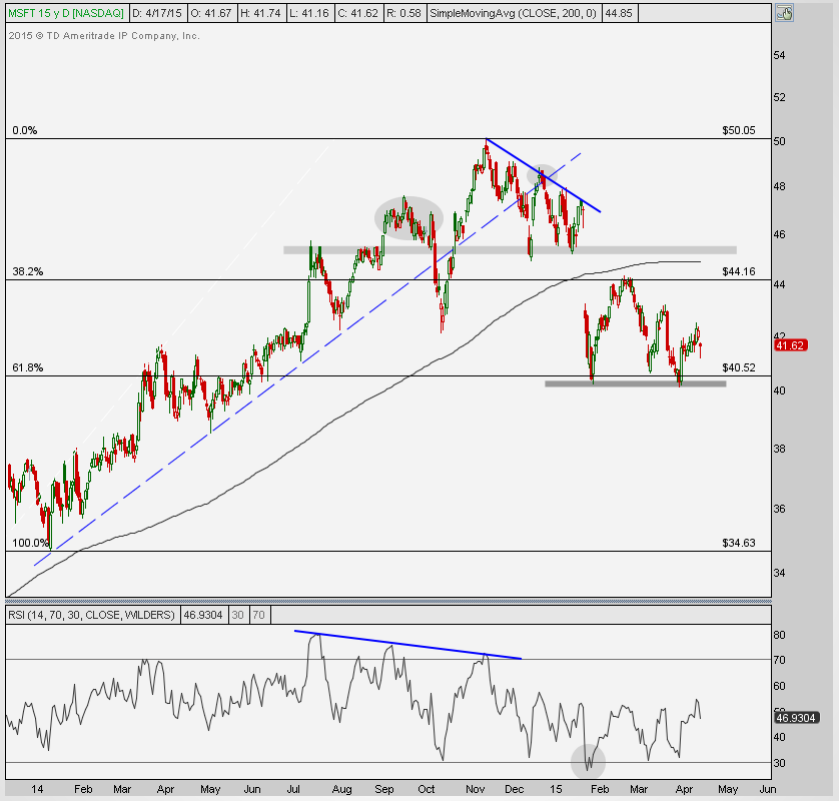The width and height of the screenshot is (839, 801).
Task: Select the small gray circle at December trendline
Action: click(x=542, y=174)
